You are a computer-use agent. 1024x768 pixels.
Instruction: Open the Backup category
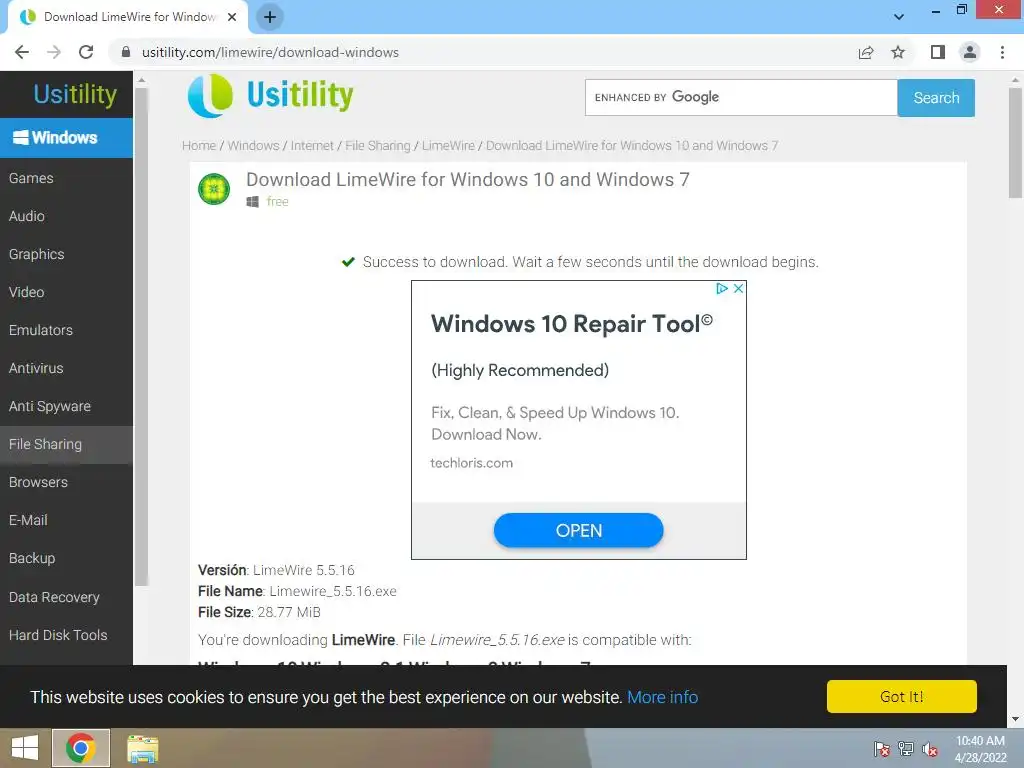pos(66,558)
